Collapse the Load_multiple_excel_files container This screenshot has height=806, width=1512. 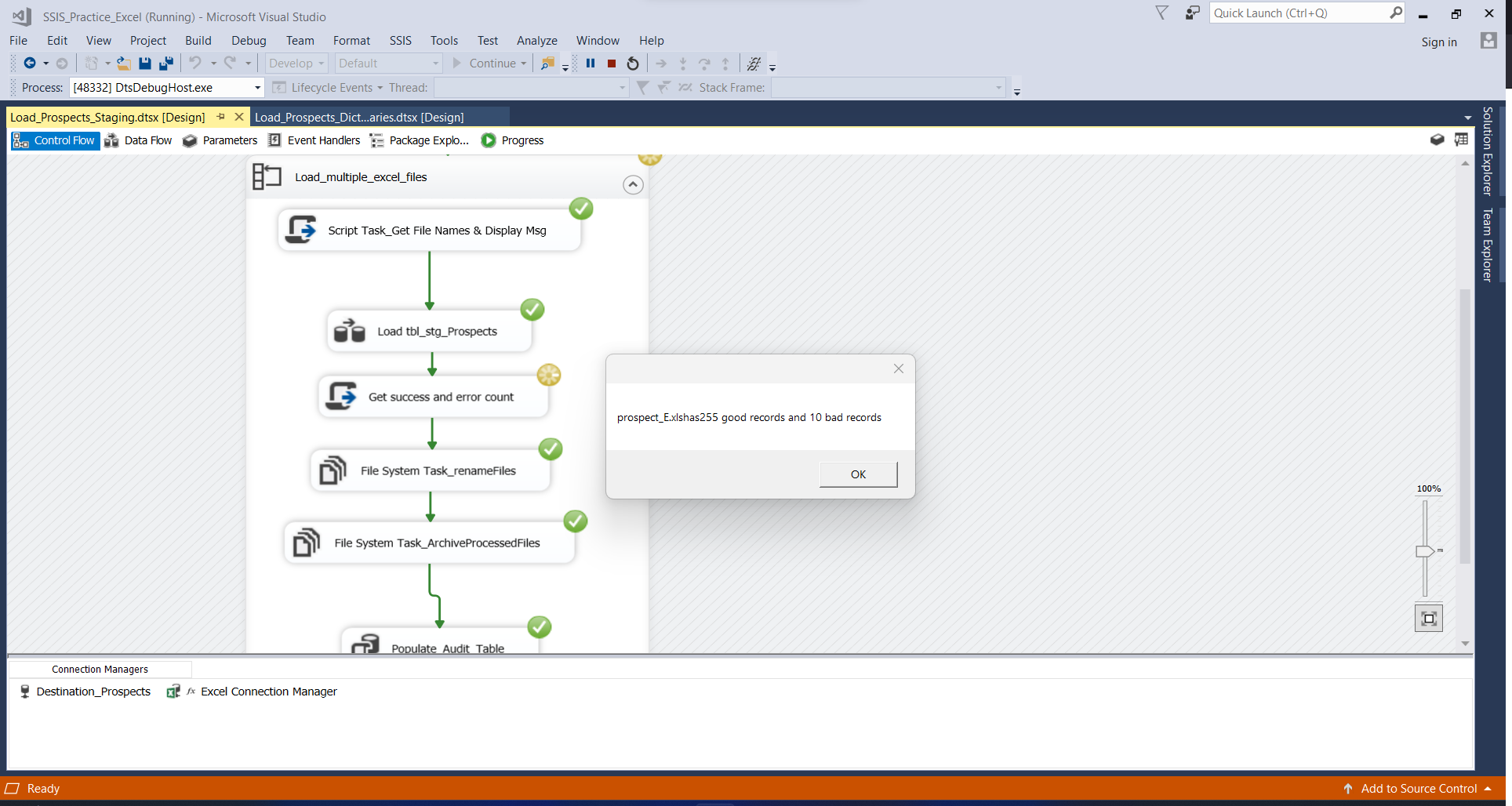pyautogui.click(x=633, y=185)
